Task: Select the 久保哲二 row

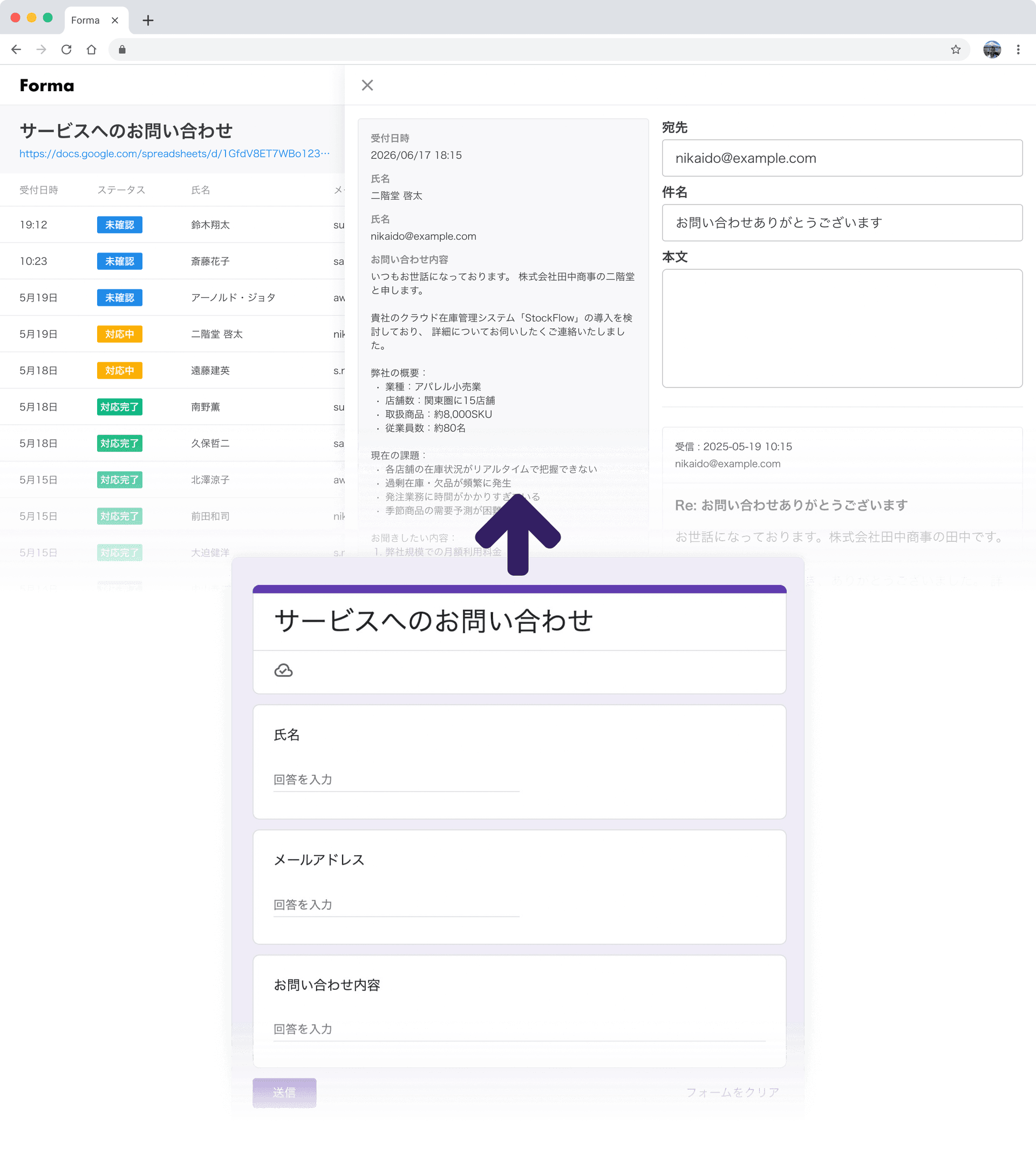Action: click(x=172, y=444)
